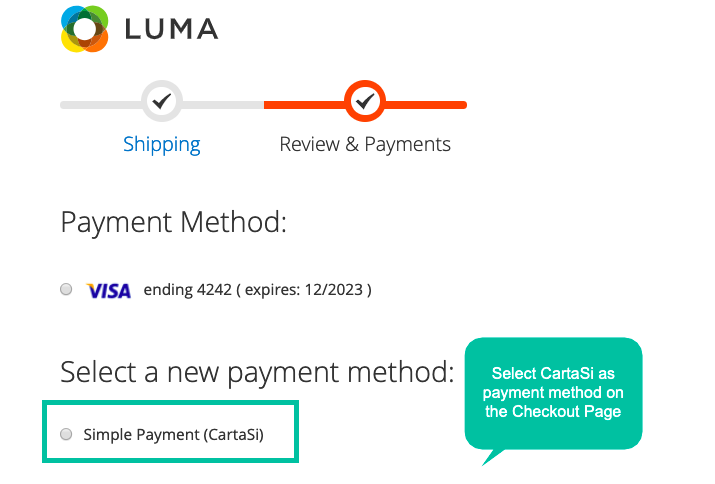Screen dimensions: 715x484
Task: Click the LUMA wordmark text
Action: 171,29
